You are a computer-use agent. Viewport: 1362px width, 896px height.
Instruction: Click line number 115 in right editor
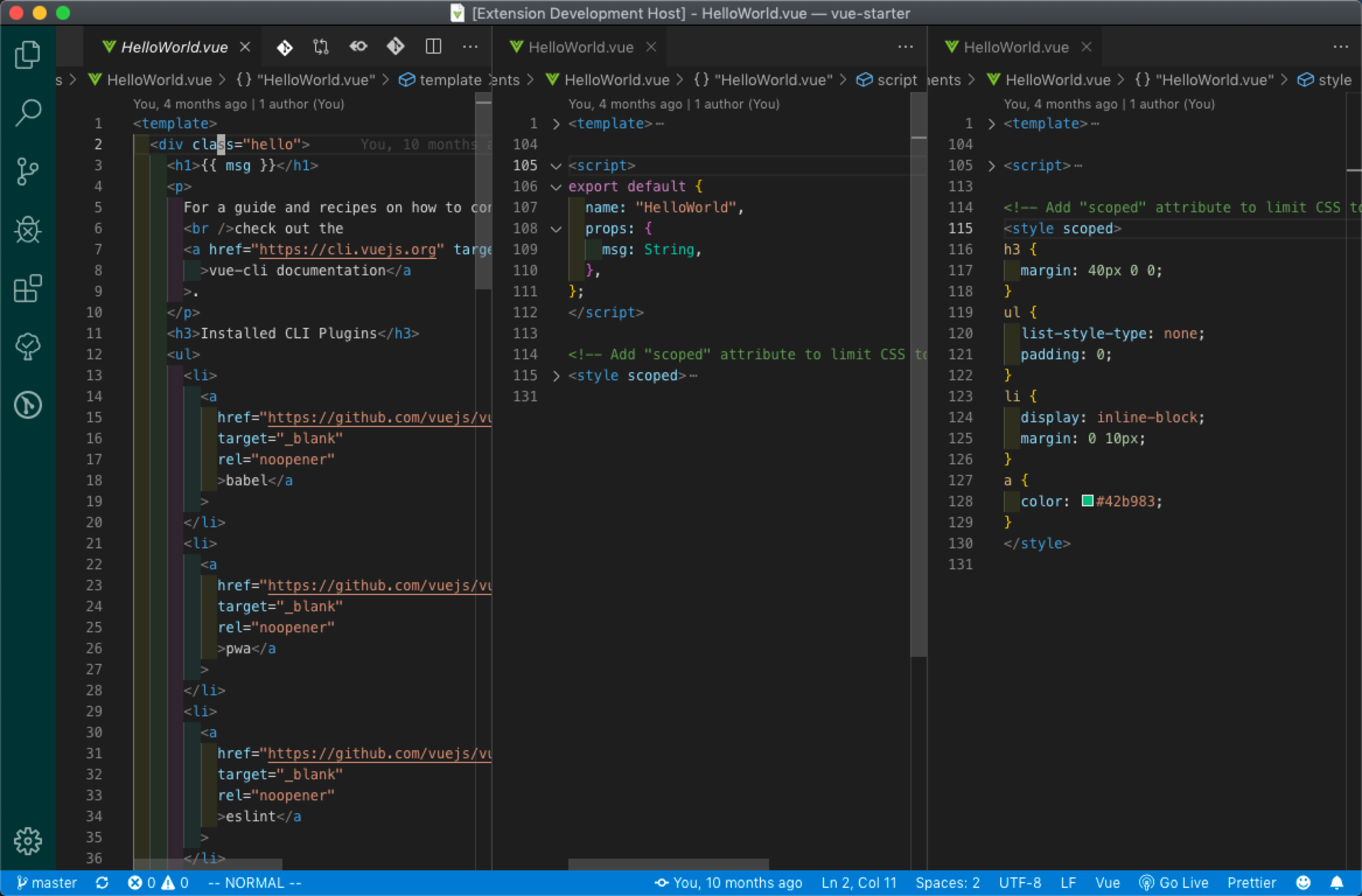click(x=961, y=229)
